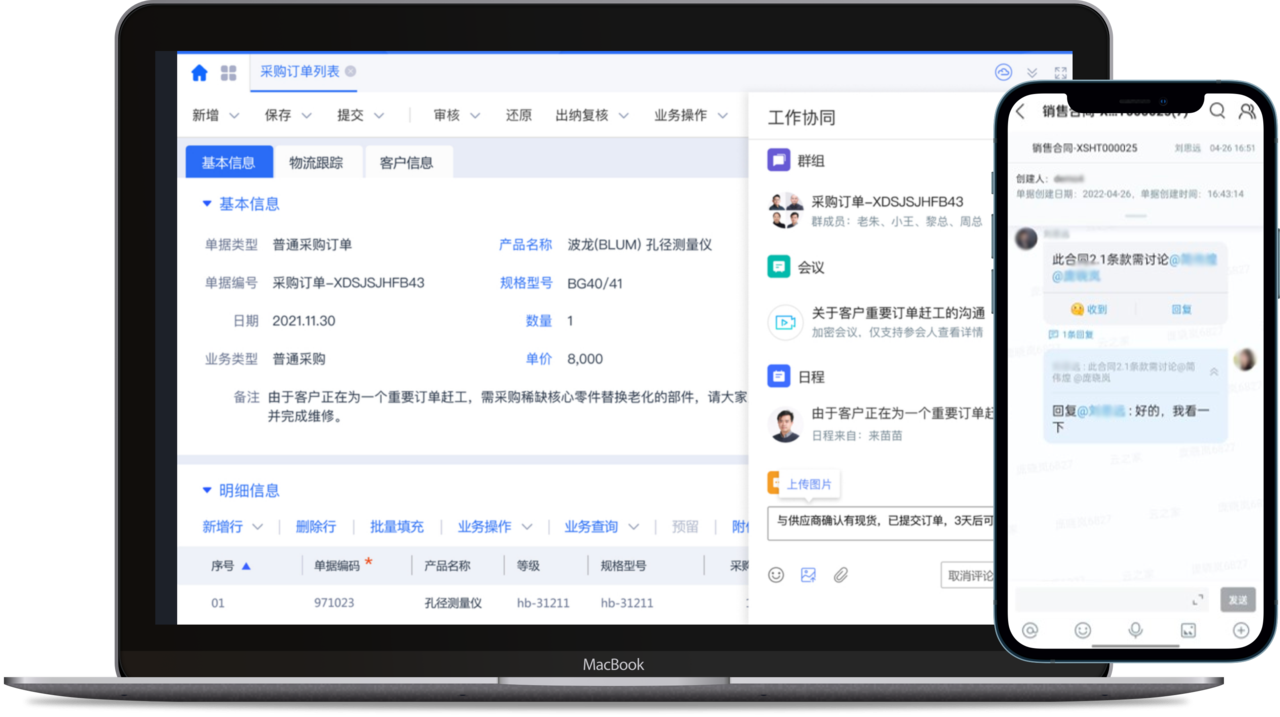1280x717 pixels.
Task: Tap the microphone icon on phone toolbar
Action: pos(1135,630)
